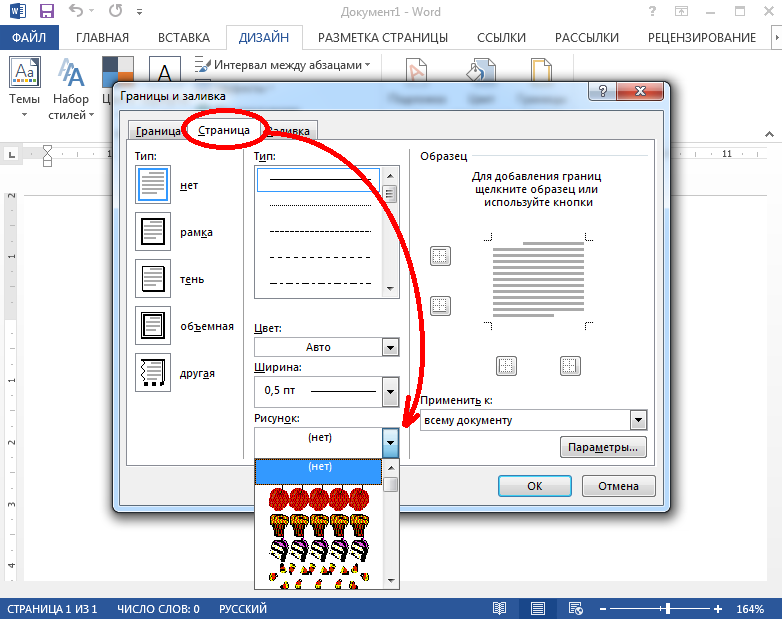
Task: Open the ФАЙЛ tab
Action: coord(29,37)
